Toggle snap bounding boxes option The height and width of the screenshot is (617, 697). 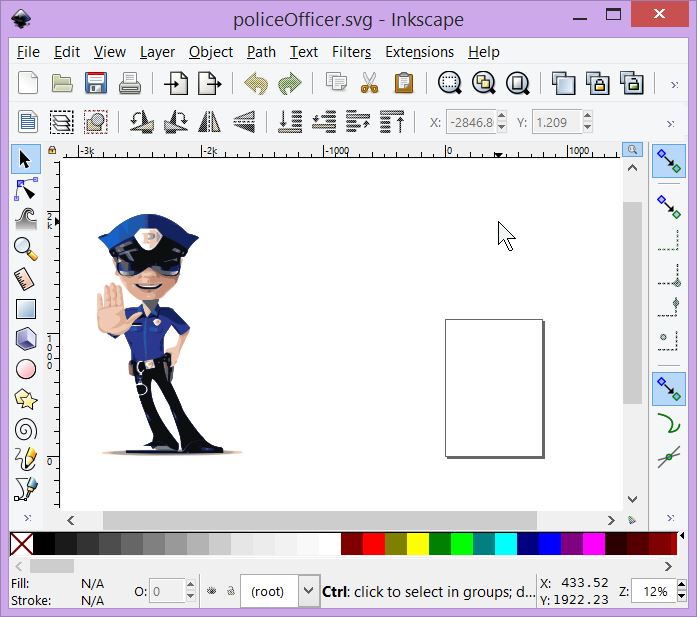coord(669,207)
